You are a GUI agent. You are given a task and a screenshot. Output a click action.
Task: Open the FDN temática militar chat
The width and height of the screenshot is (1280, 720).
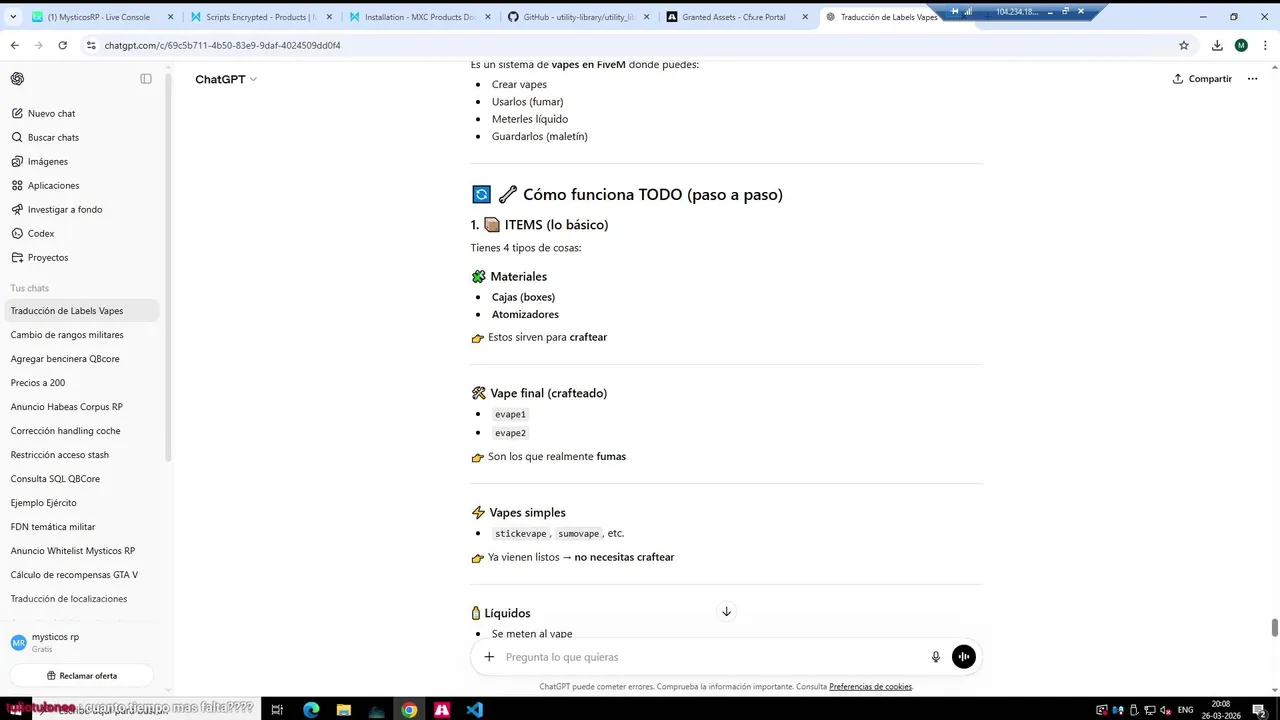tap(82, 527)
